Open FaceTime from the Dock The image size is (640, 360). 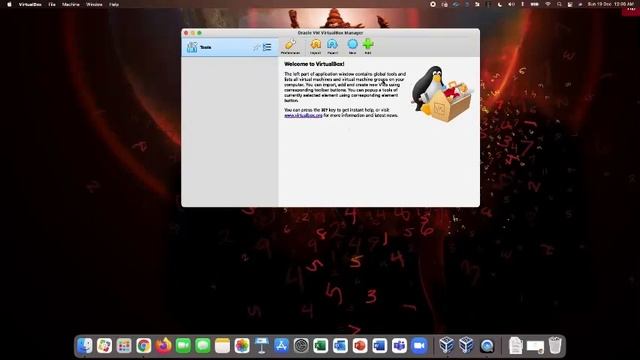click(x=183, y=346)
